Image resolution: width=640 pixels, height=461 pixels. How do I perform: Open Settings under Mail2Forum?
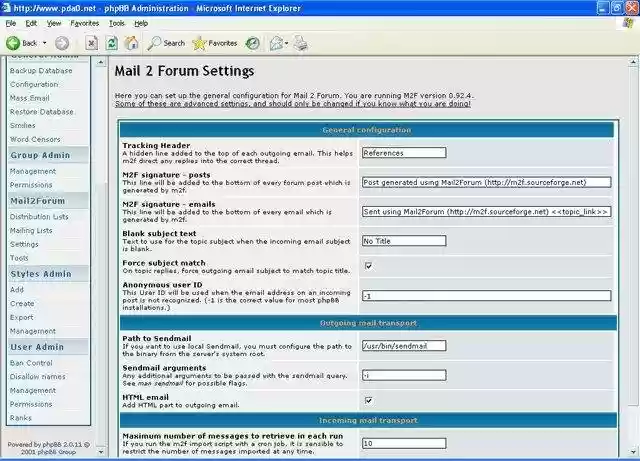point(24,244)
